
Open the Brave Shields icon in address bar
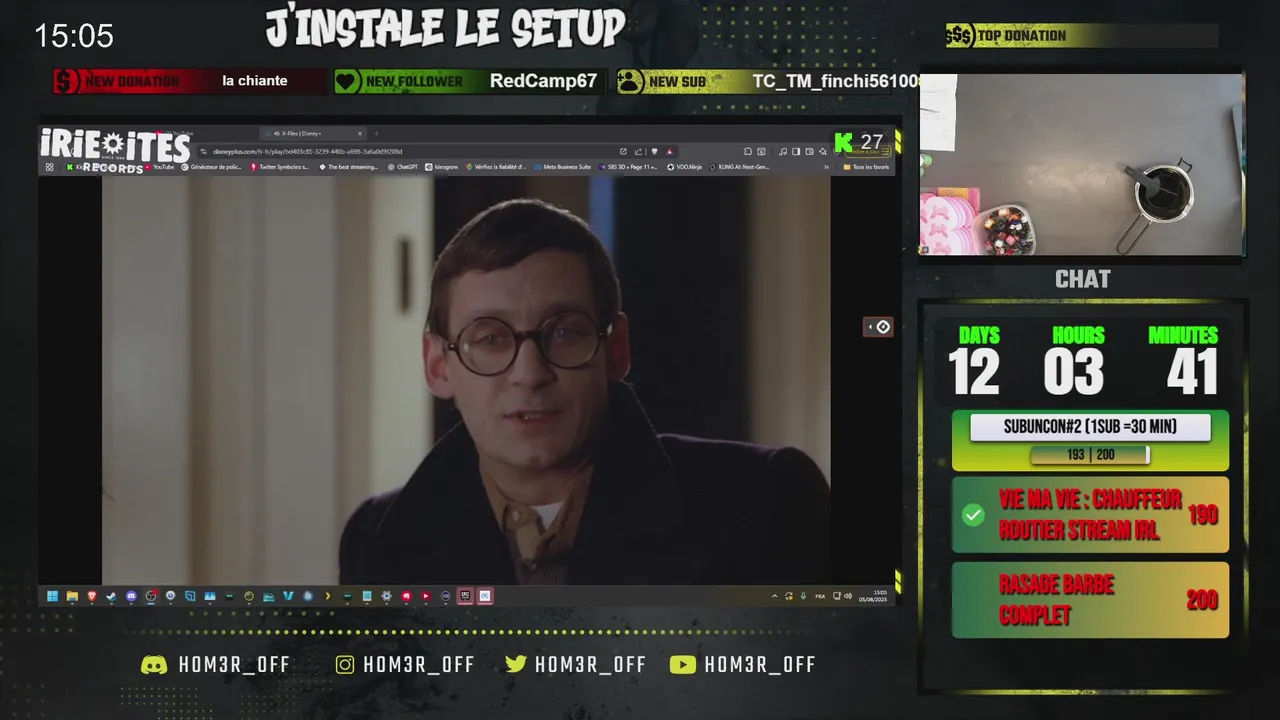(x=654, y=152)
